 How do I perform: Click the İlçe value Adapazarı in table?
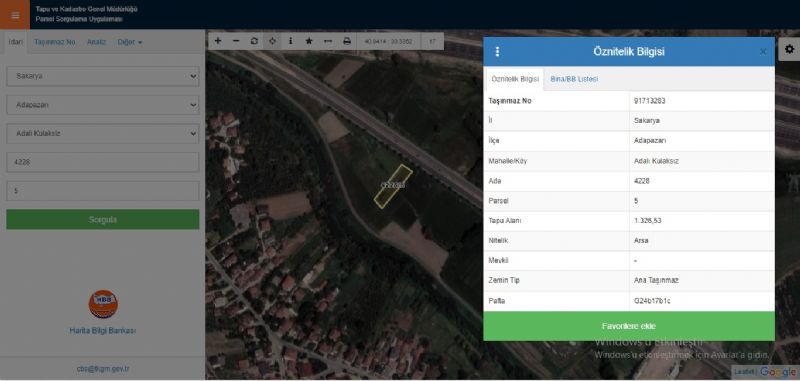(x=649, y=141)
